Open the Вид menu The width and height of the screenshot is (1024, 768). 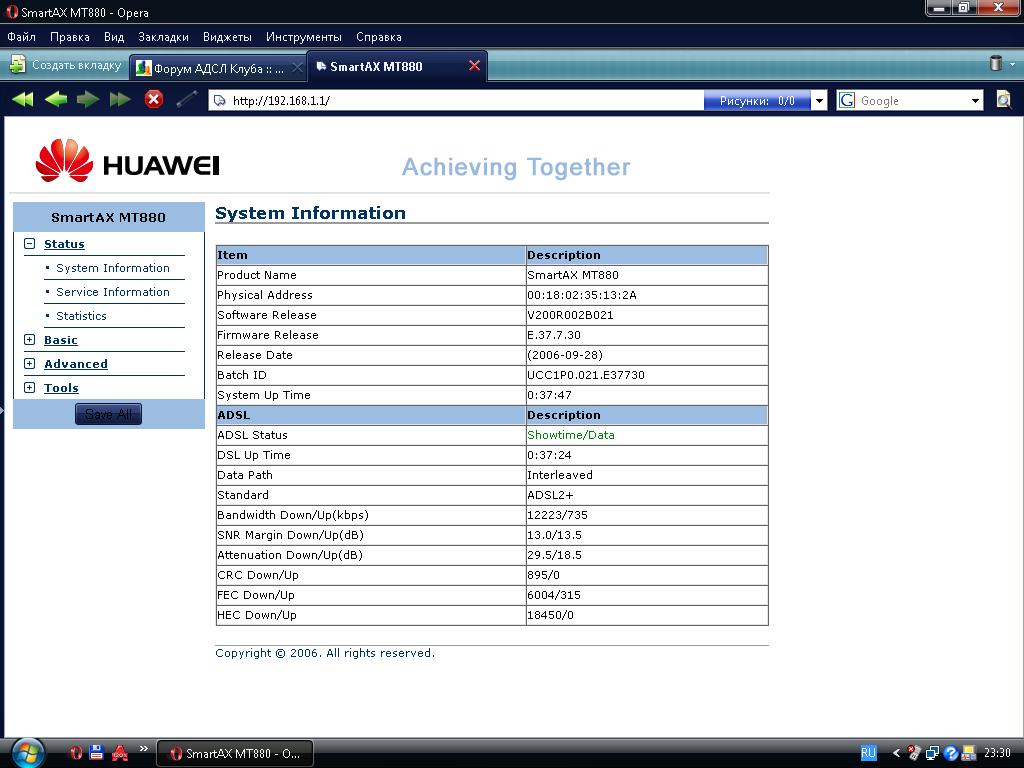(114, 37)
